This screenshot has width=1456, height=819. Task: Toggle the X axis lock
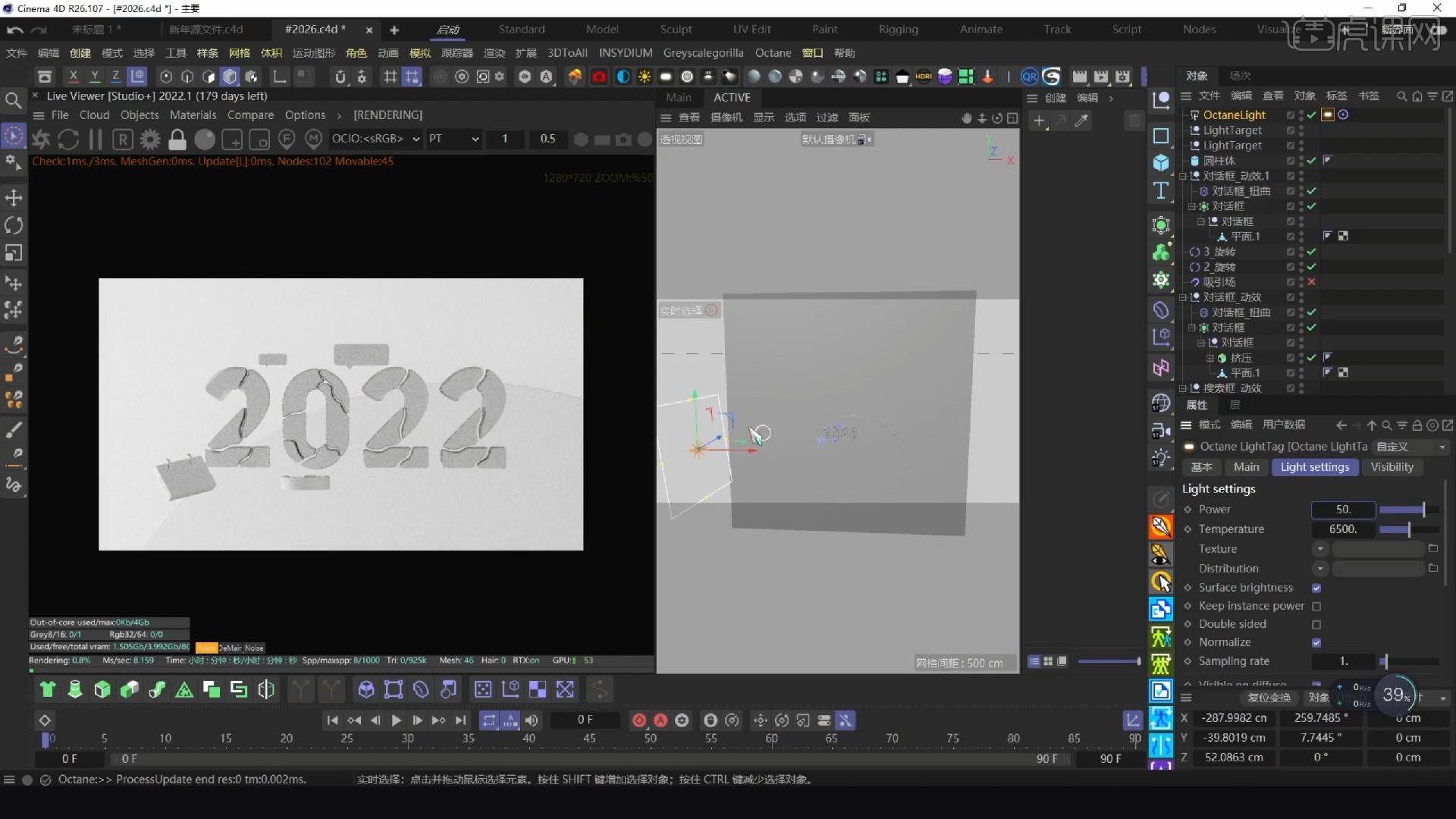coord(73,77)
